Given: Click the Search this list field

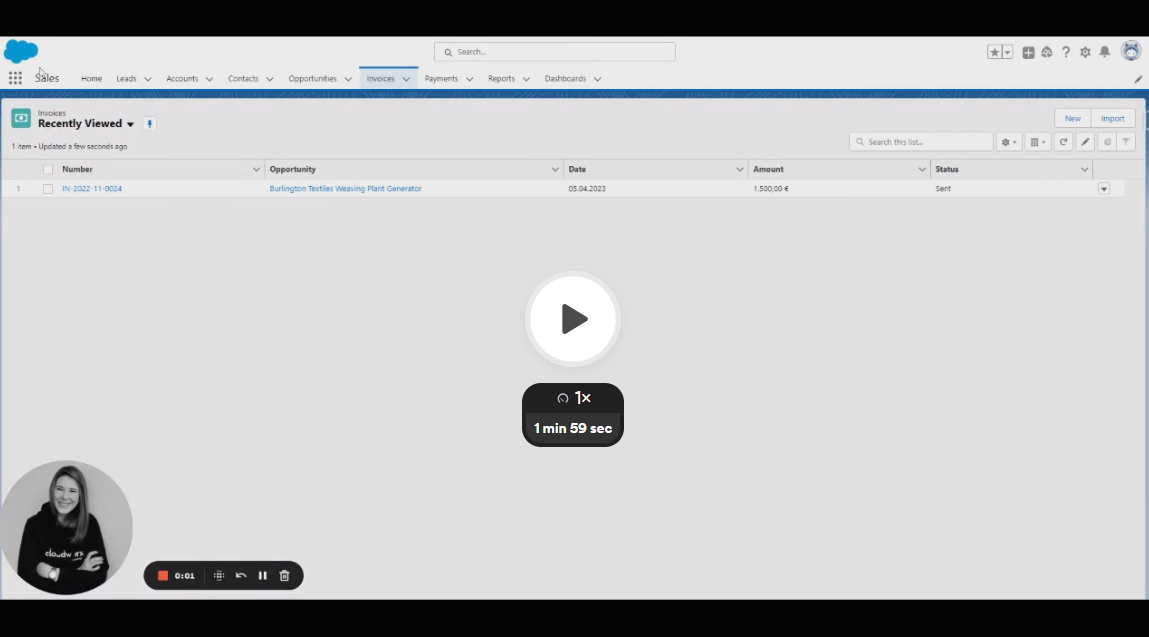Looking at the screenshot, I should pyautogui.click(x=921, y=142).
